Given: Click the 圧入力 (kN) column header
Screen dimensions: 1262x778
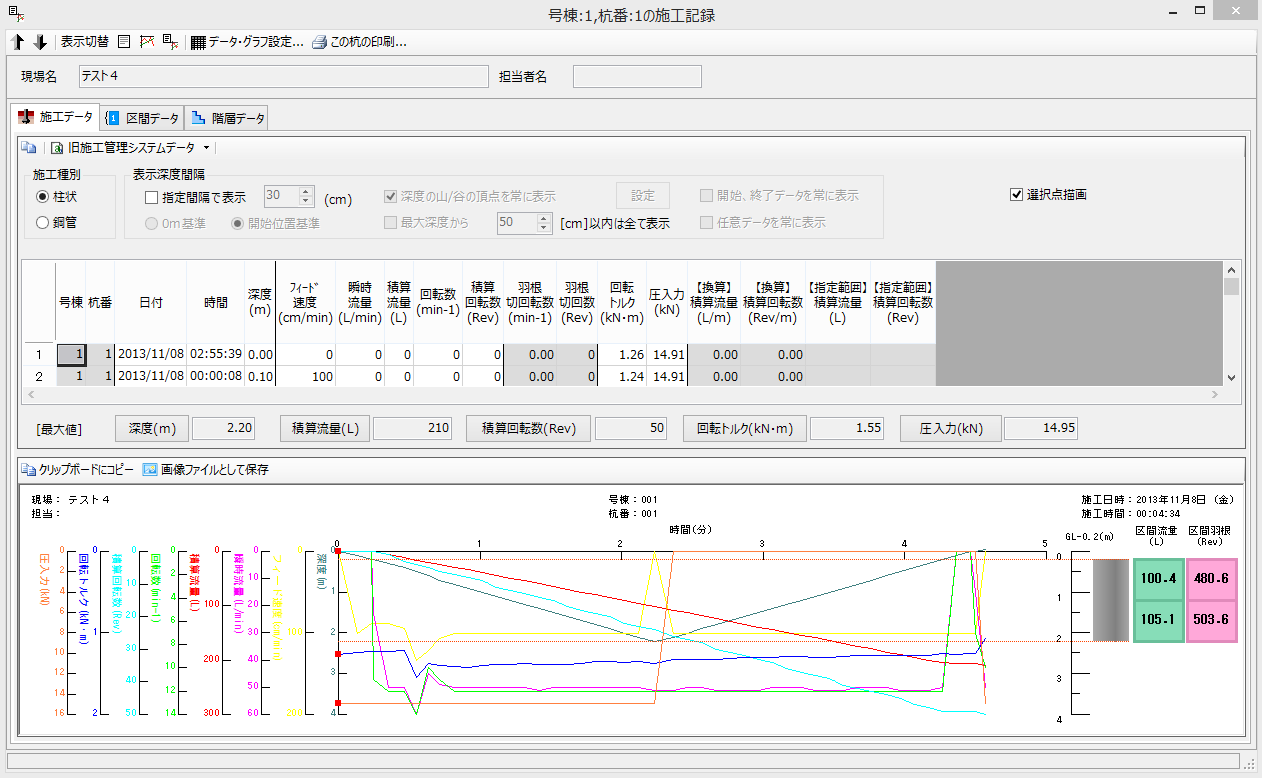Looking at the screenshot, I should [667, 302].
